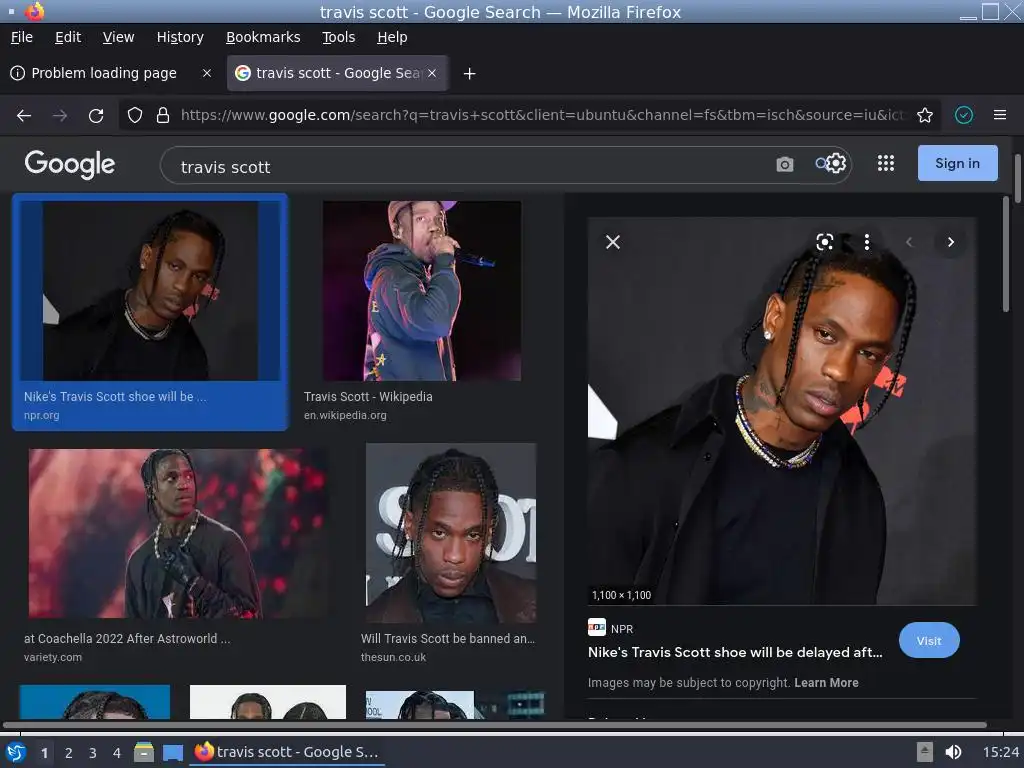Click the NPR source logo

tap(596, 628)
